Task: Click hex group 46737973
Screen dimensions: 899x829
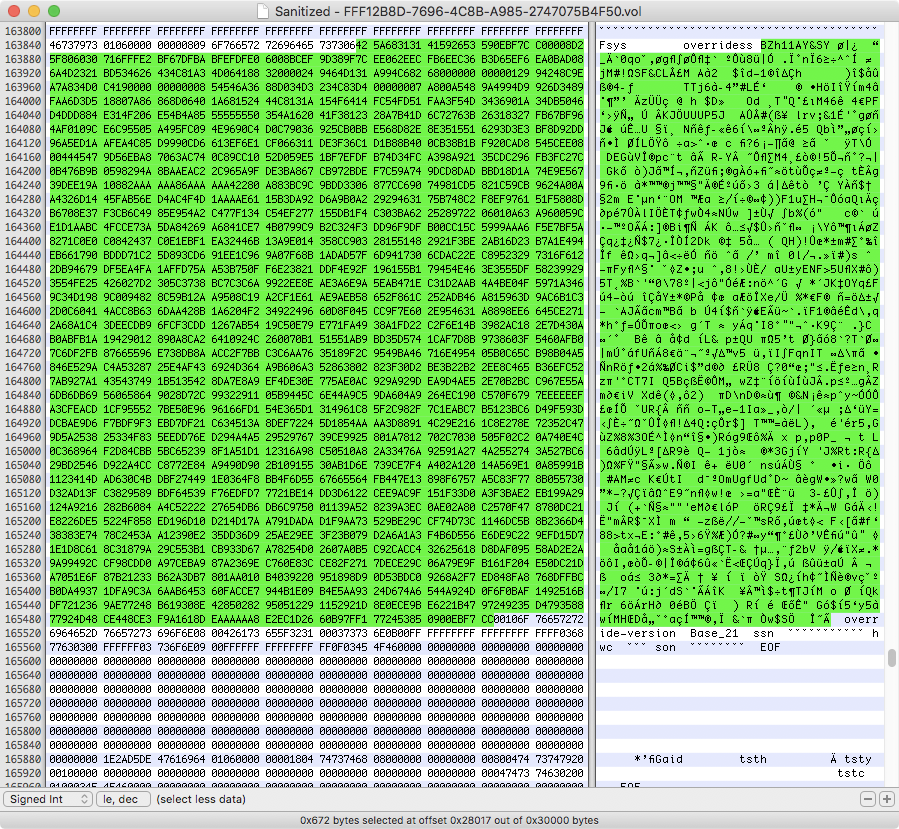Action: (x=73, y=45)
